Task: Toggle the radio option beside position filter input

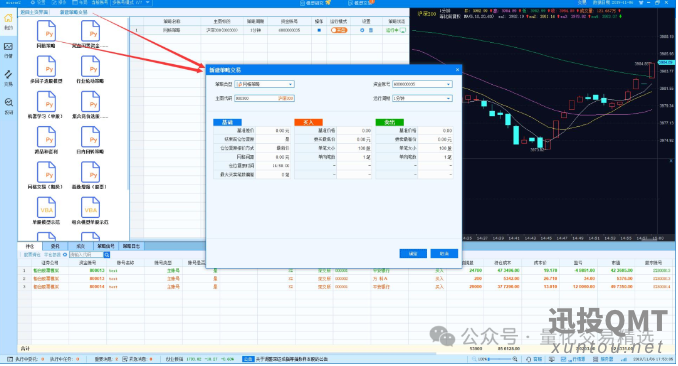Action: (65, 255)
